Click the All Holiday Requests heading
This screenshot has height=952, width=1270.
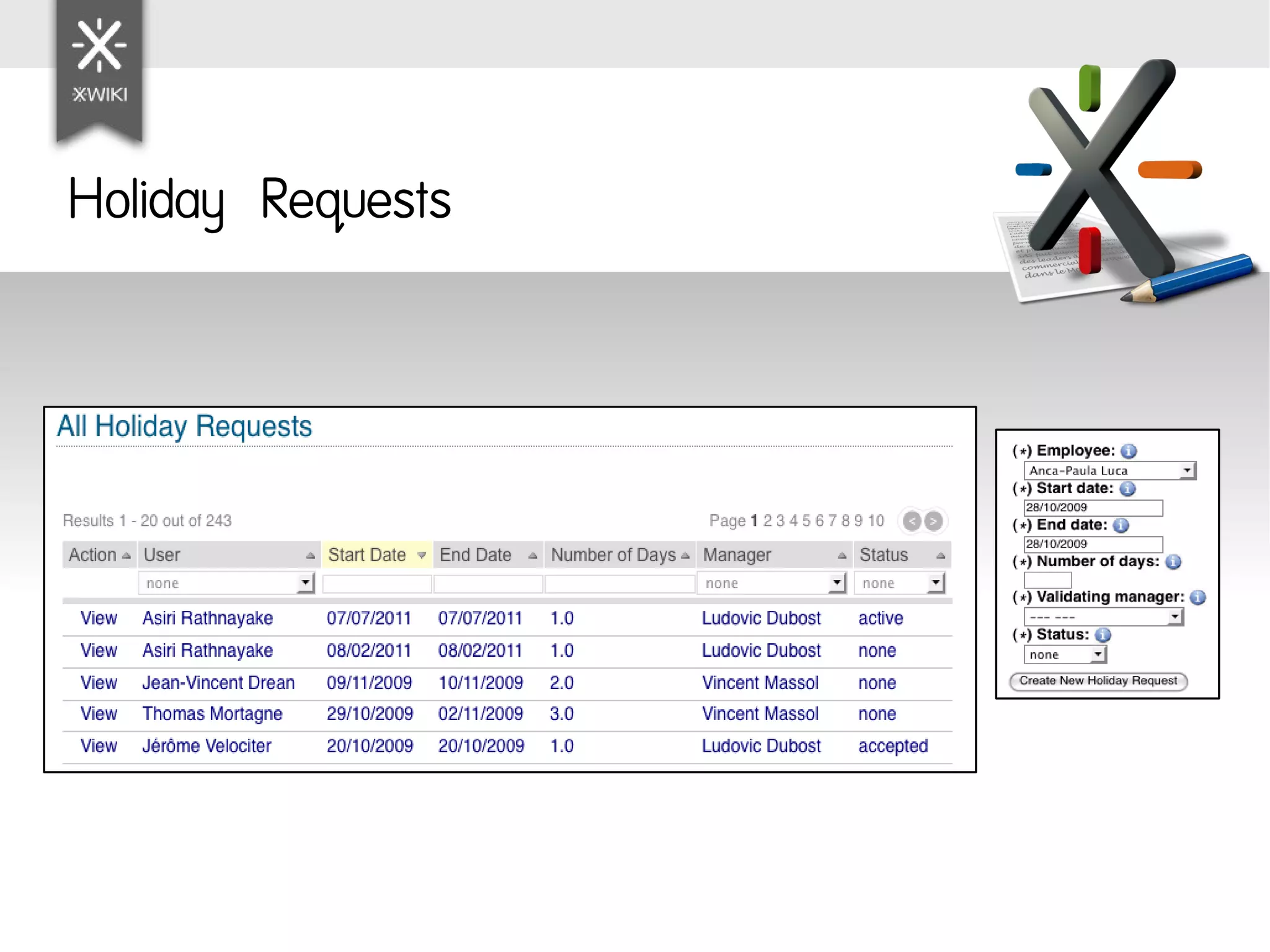[x=184, y=427]
